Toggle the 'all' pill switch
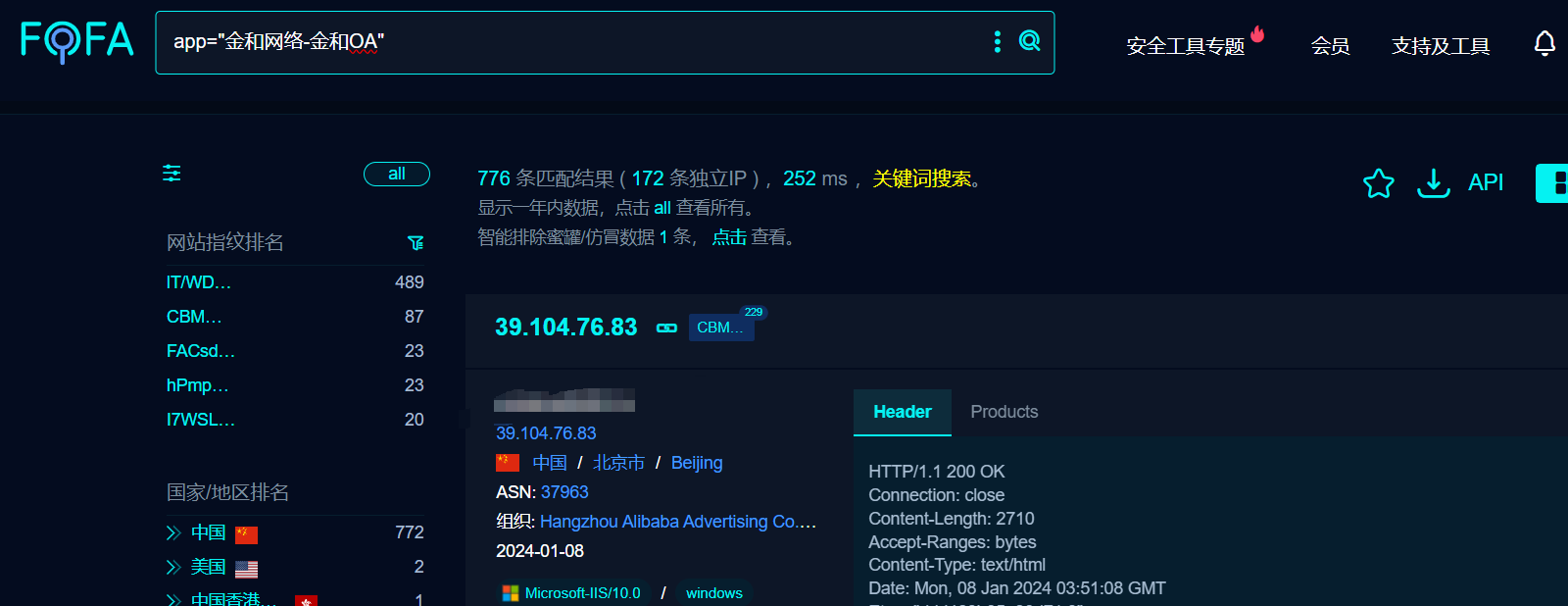1568x606 pixels. click(x=397, y=174)
